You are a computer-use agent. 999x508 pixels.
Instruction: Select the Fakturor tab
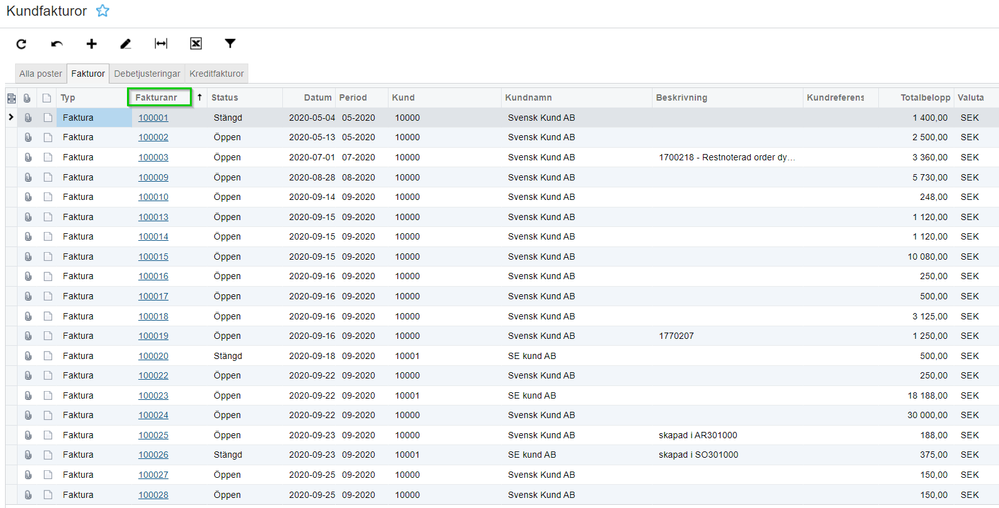[88, 73]
